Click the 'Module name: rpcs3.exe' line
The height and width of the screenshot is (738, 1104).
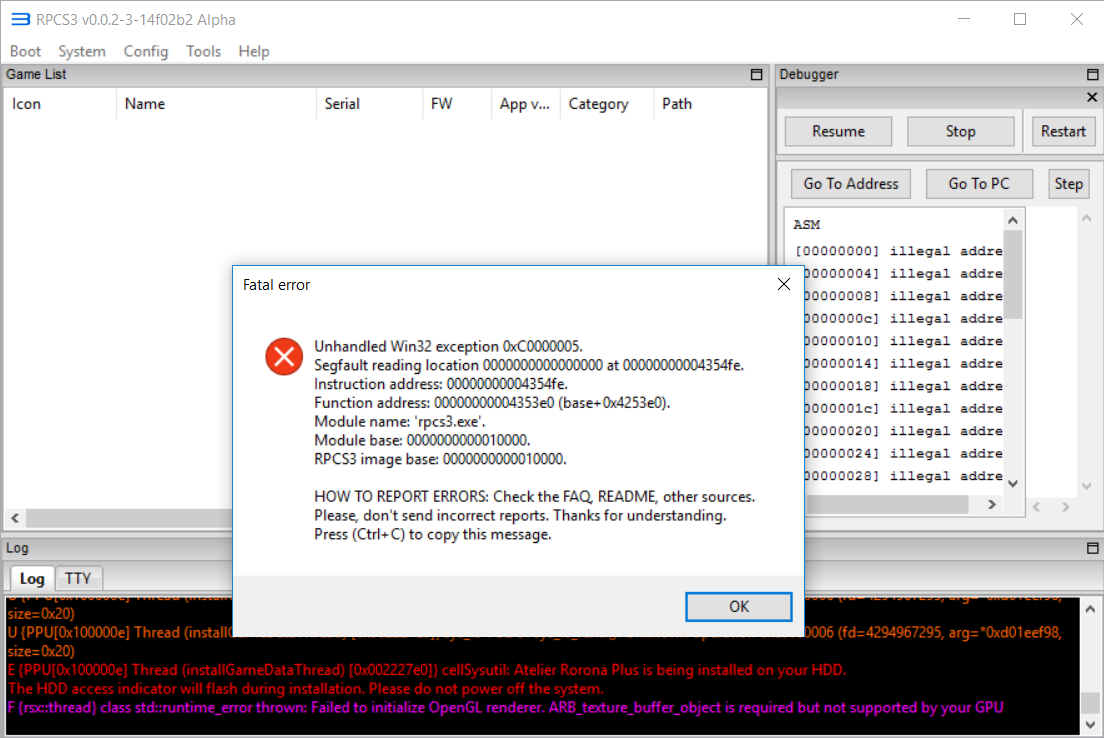400,422
